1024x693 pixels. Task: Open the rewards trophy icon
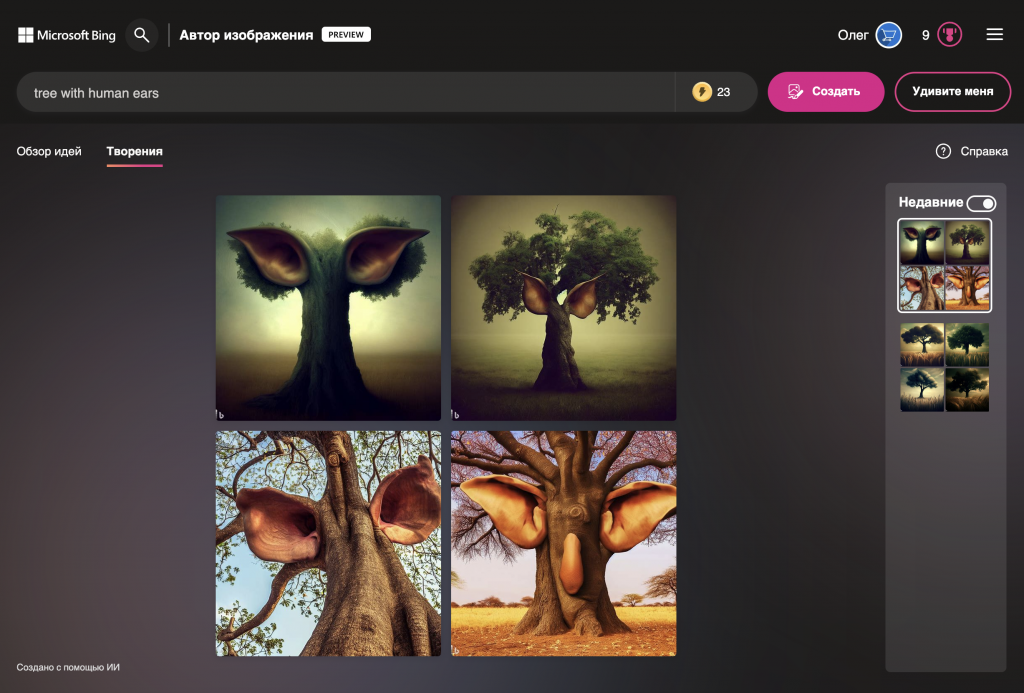[x=950, y=35]
